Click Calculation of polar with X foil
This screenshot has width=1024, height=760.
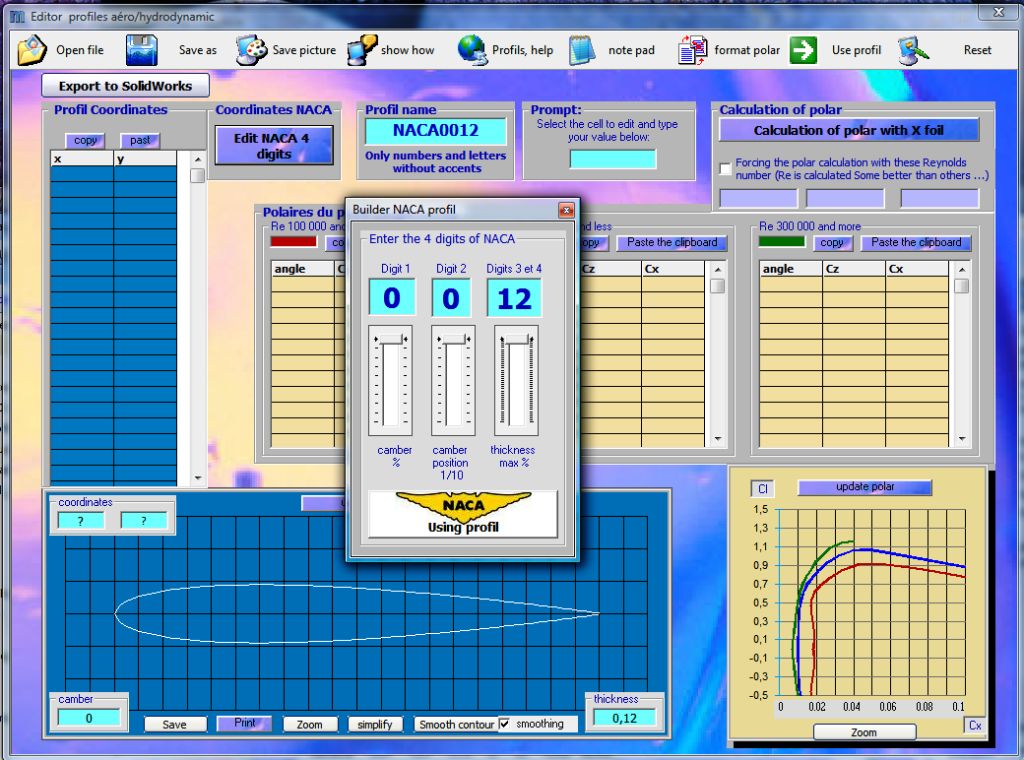[848, 130]
